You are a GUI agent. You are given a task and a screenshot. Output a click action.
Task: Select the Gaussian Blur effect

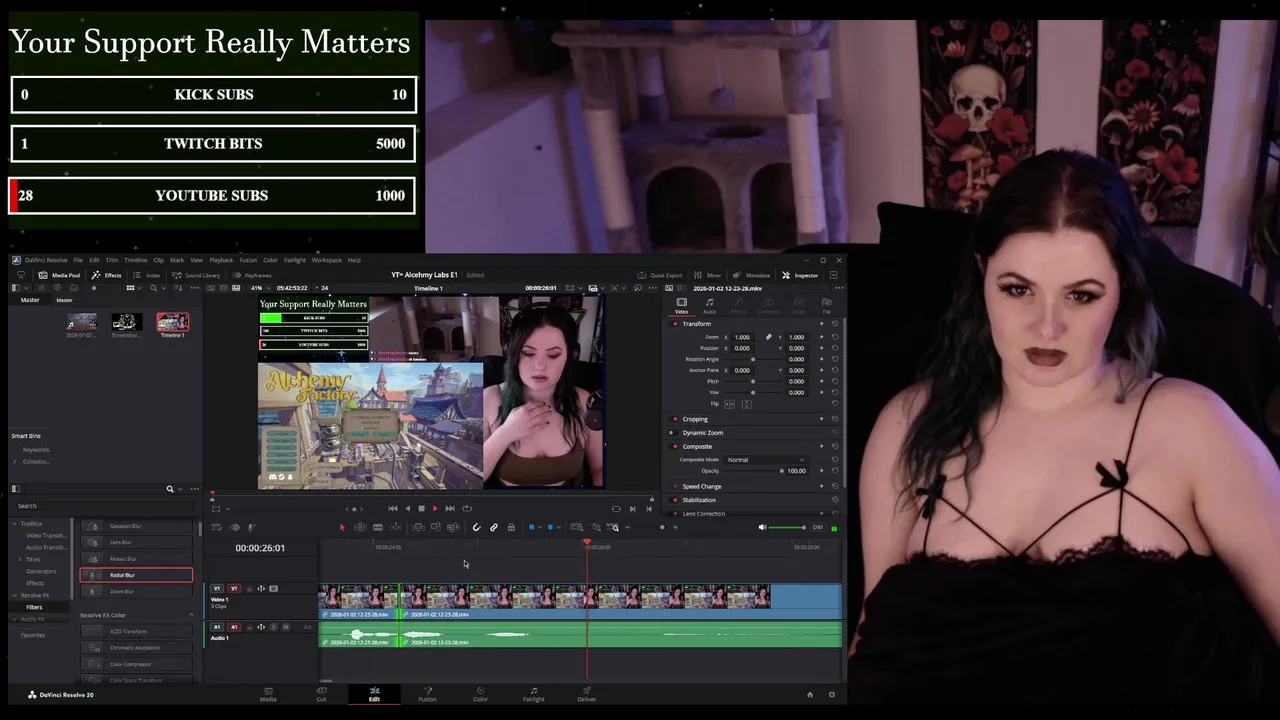[x=136, y=526]
